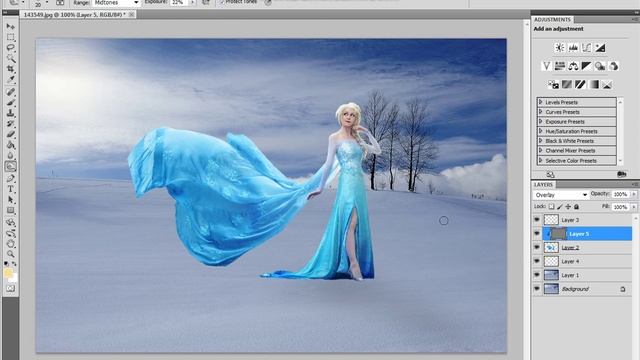Select Layer 2 in the Layers panel
640x360 pixels.
(587, 247)
